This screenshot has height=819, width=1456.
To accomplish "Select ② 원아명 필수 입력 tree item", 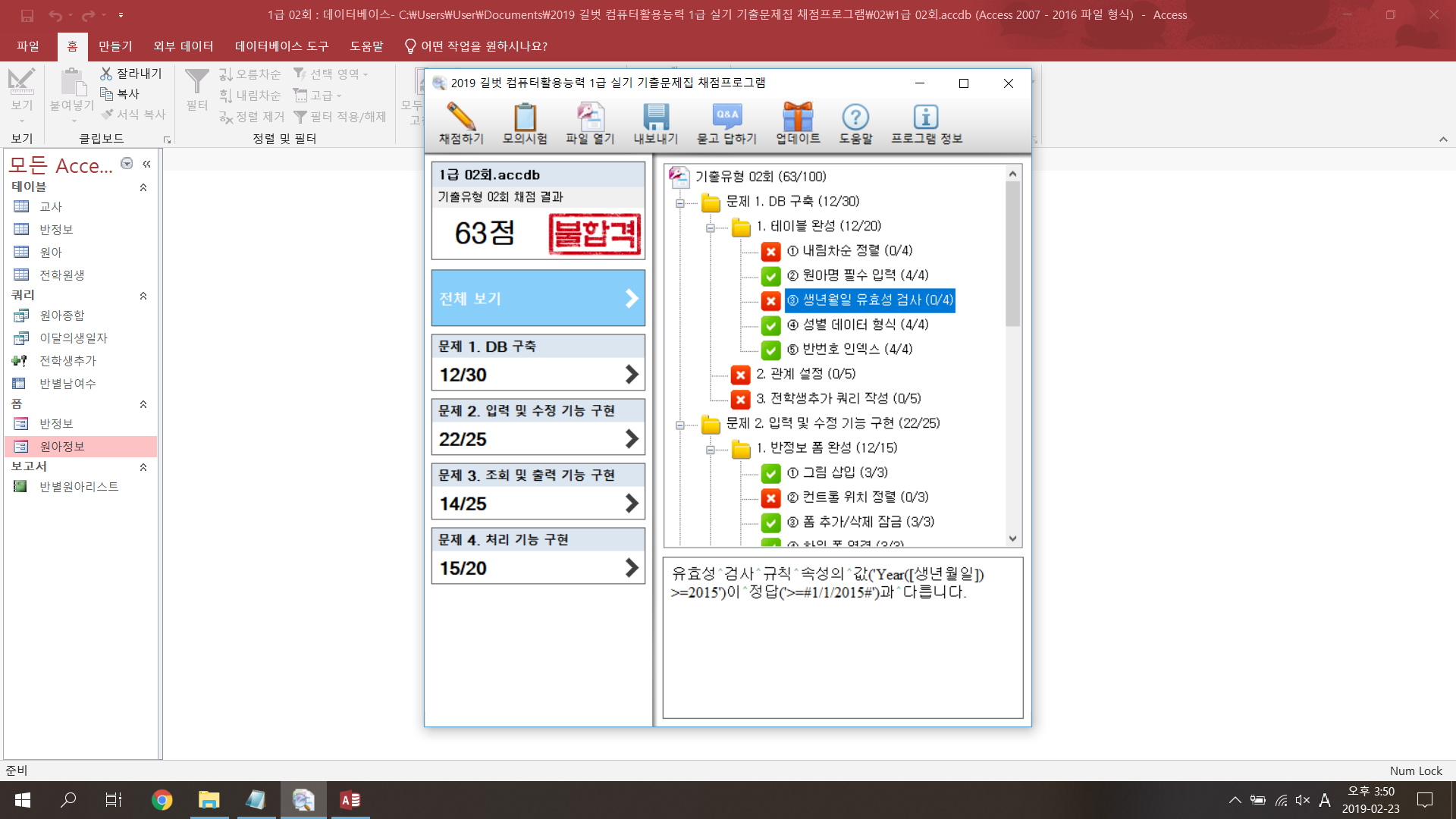I will tap(857, 275).
